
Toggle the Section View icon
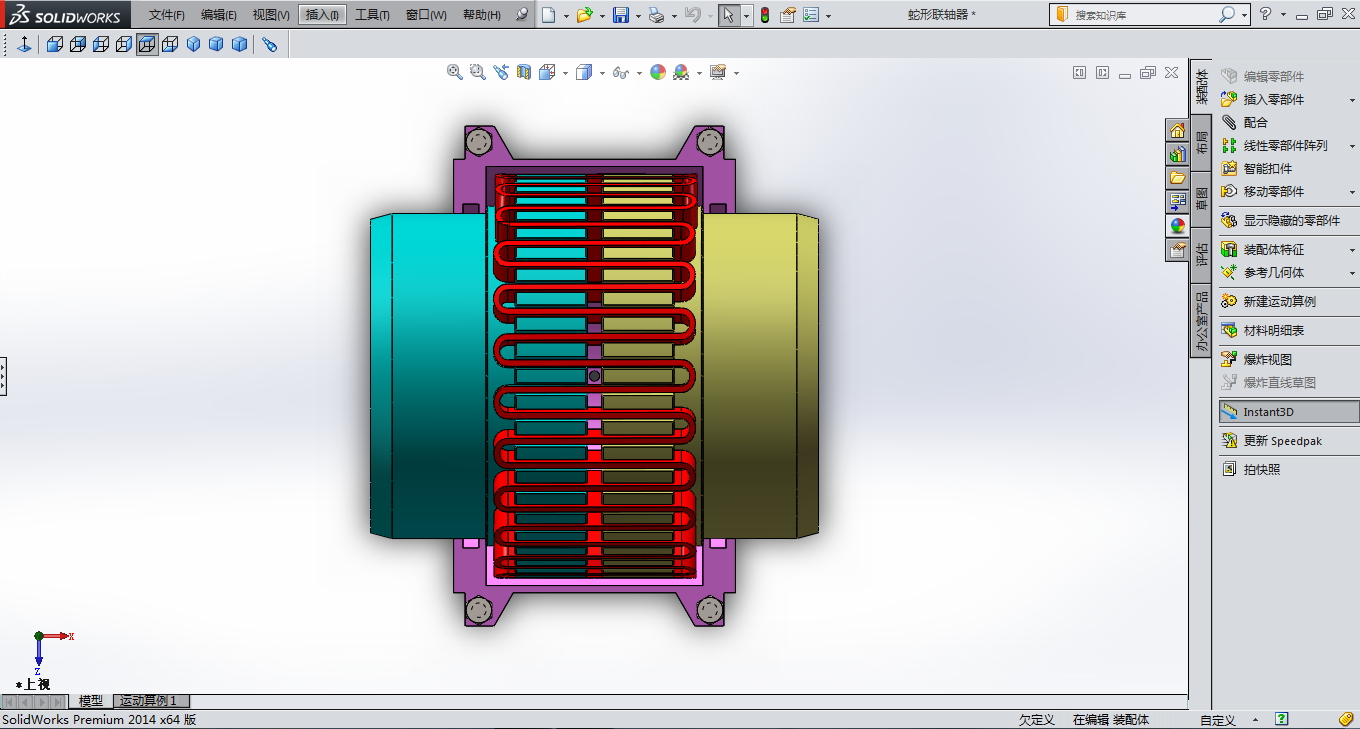[524, 72]
